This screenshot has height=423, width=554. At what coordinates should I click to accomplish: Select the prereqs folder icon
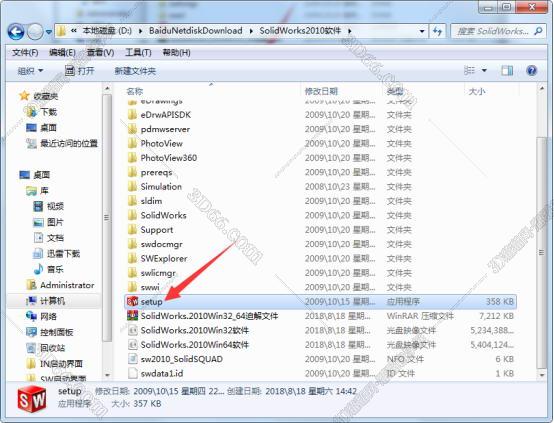coord(132,172)
